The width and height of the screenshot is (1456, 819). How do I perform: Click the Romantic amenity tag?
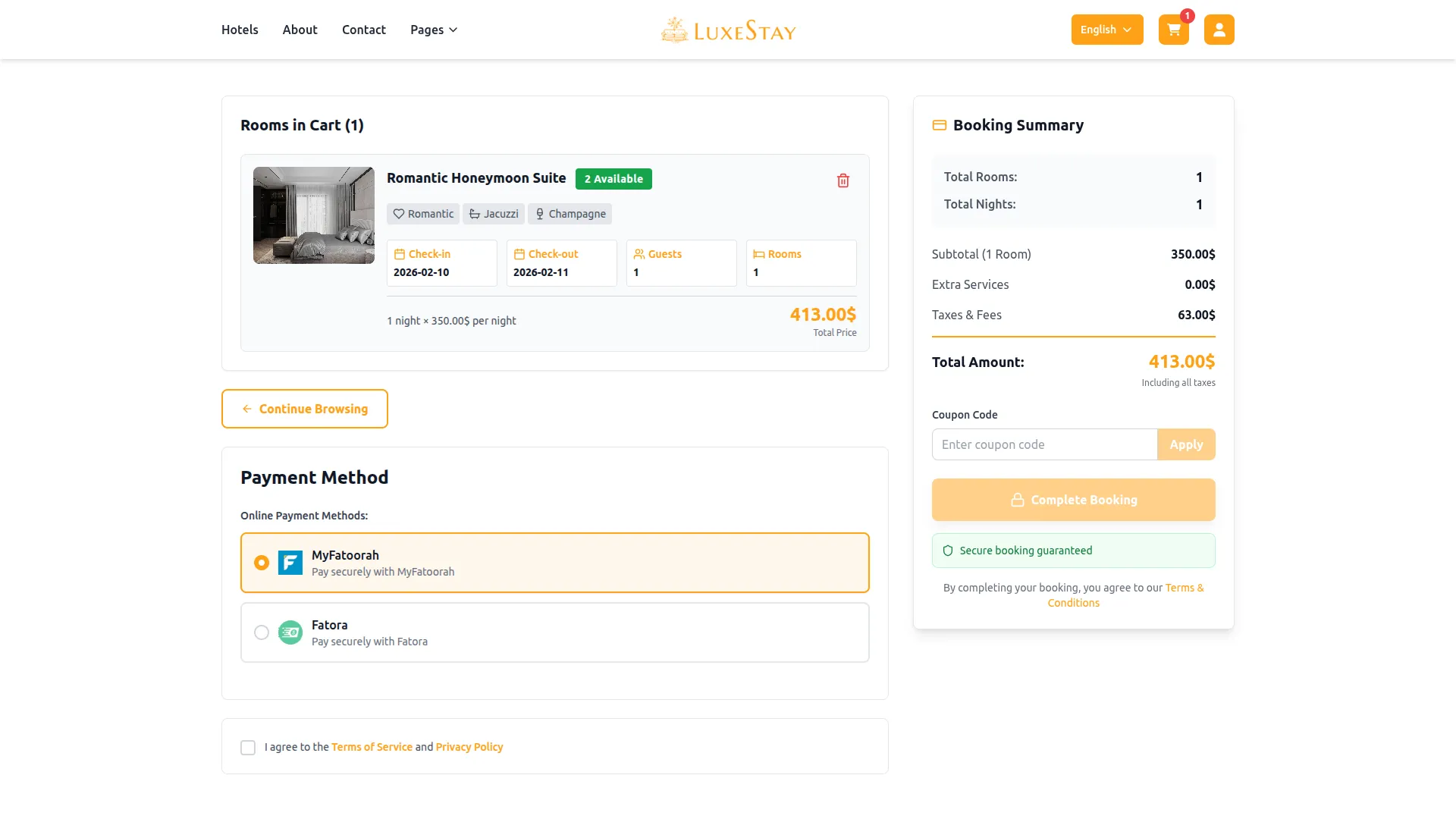(423, 214)
